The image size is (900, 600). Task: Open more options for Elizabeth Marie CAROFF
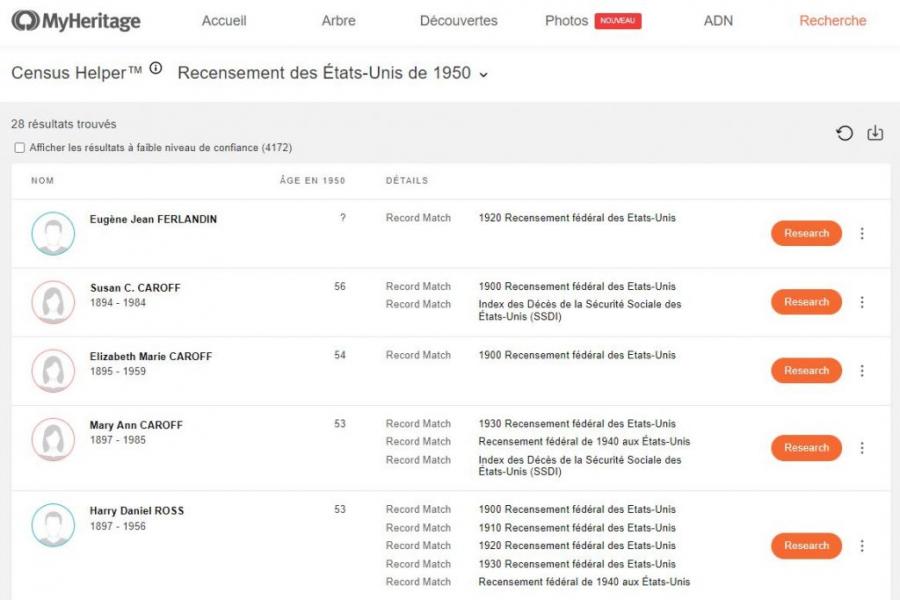click(862, 371)
